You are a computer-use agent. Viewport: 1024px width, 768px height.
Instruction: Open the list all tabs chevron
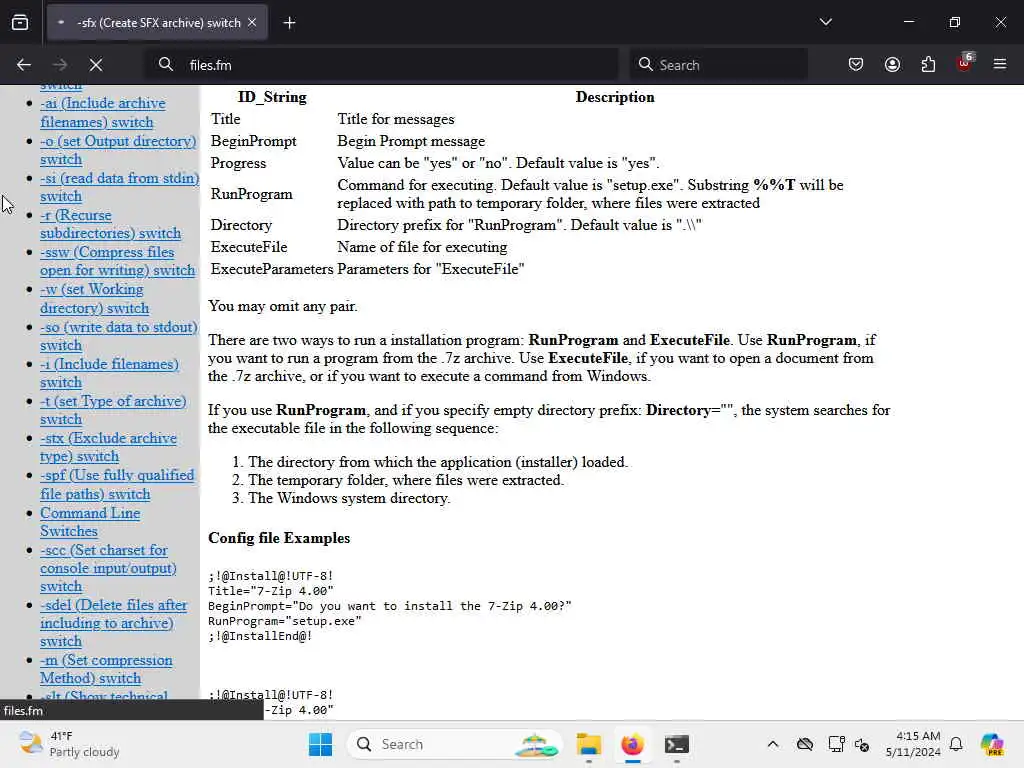tap(825, 22)
